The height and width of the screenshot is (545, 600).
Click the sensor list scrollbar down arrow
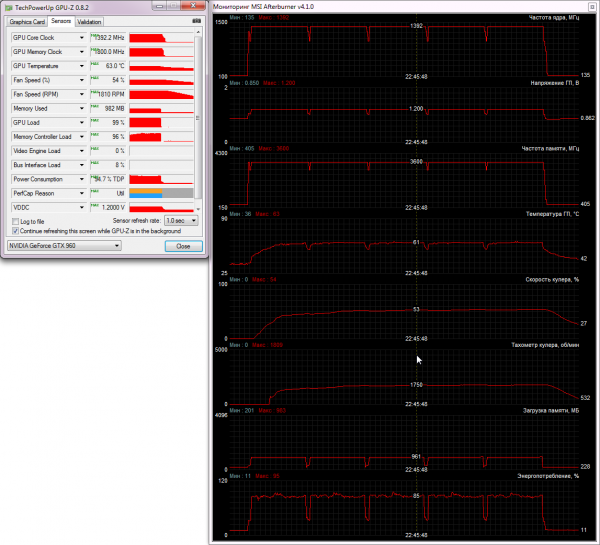pos(198,209)
